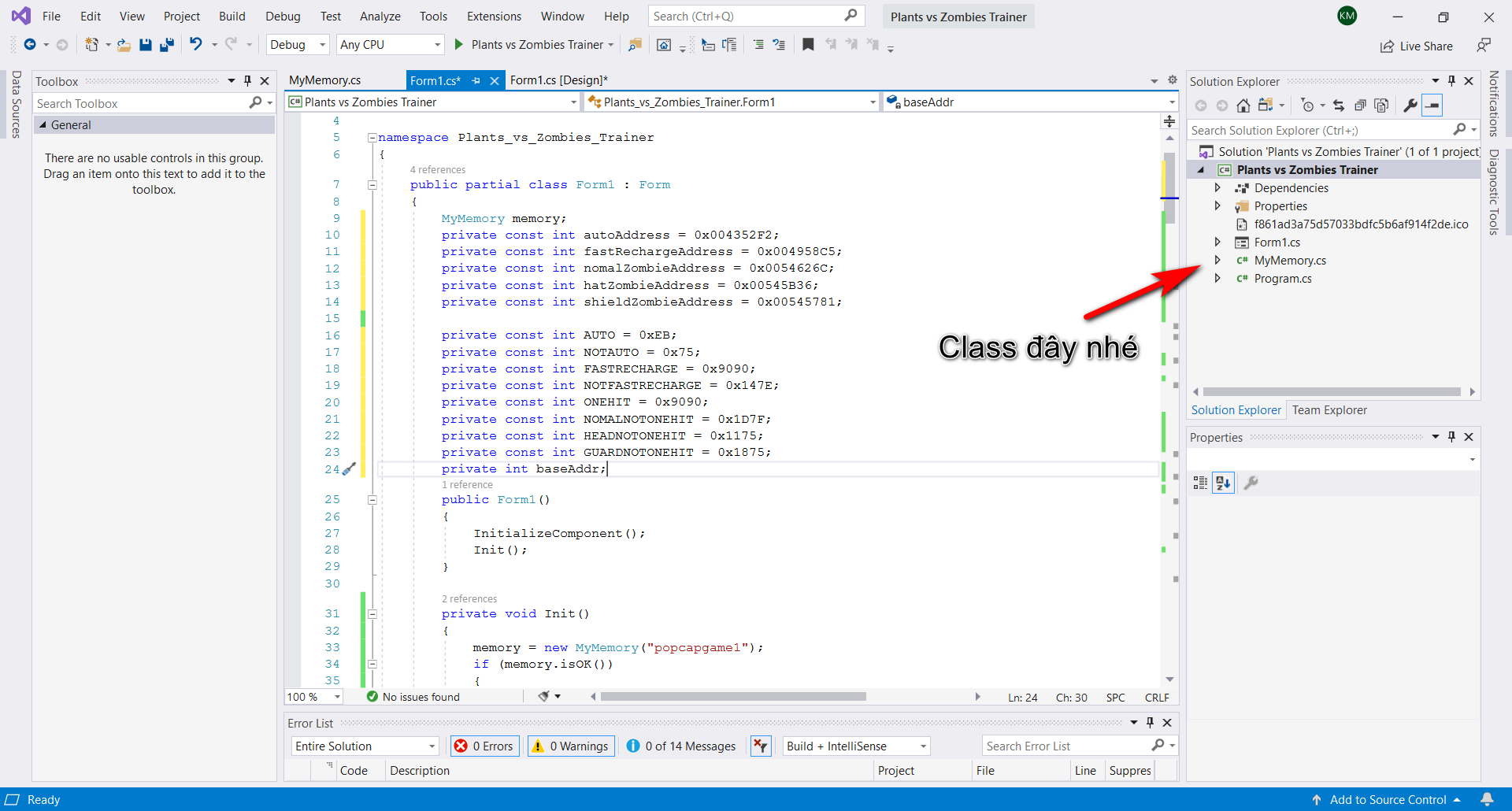
Task: Click the Live Share button
Action: pyautogui.click(x=1417, y=46)
